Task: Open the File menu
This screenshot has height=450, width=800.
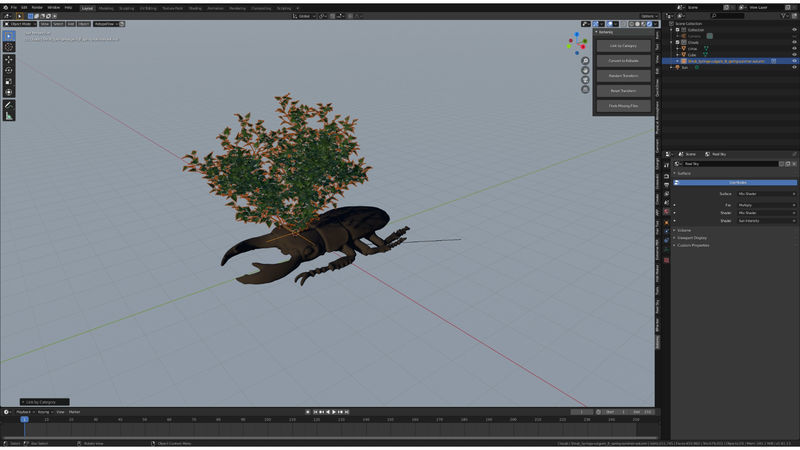Action: pyautogui.click(x=14, y=8)
